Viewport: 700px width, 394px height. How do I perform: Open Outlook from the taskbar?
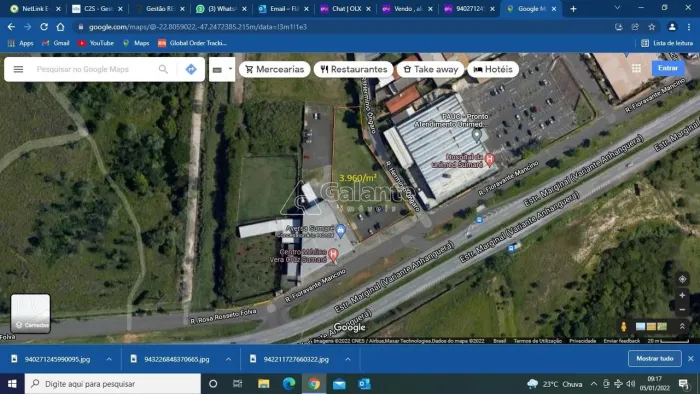point(364,384)
